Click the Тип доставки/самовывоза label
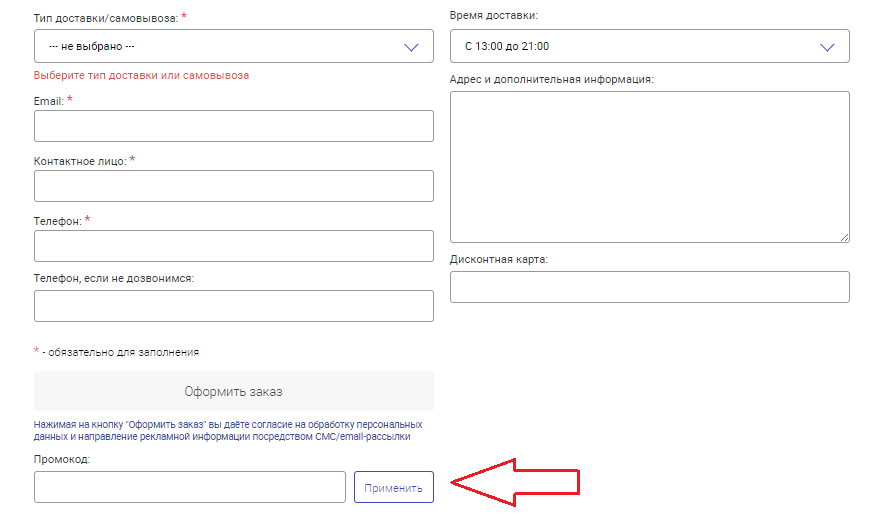This screenshot has height=528, width=879. [x=105, y=18]
